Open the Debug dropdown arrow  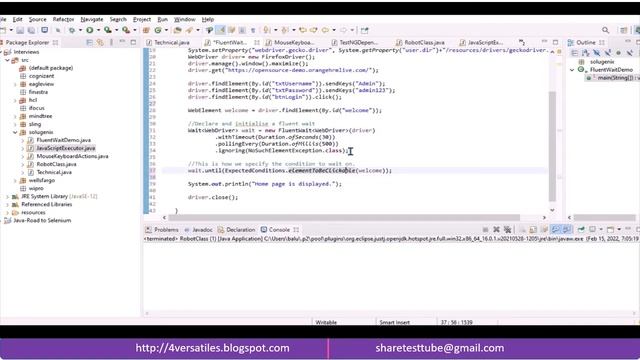click(x=80, y=30)
